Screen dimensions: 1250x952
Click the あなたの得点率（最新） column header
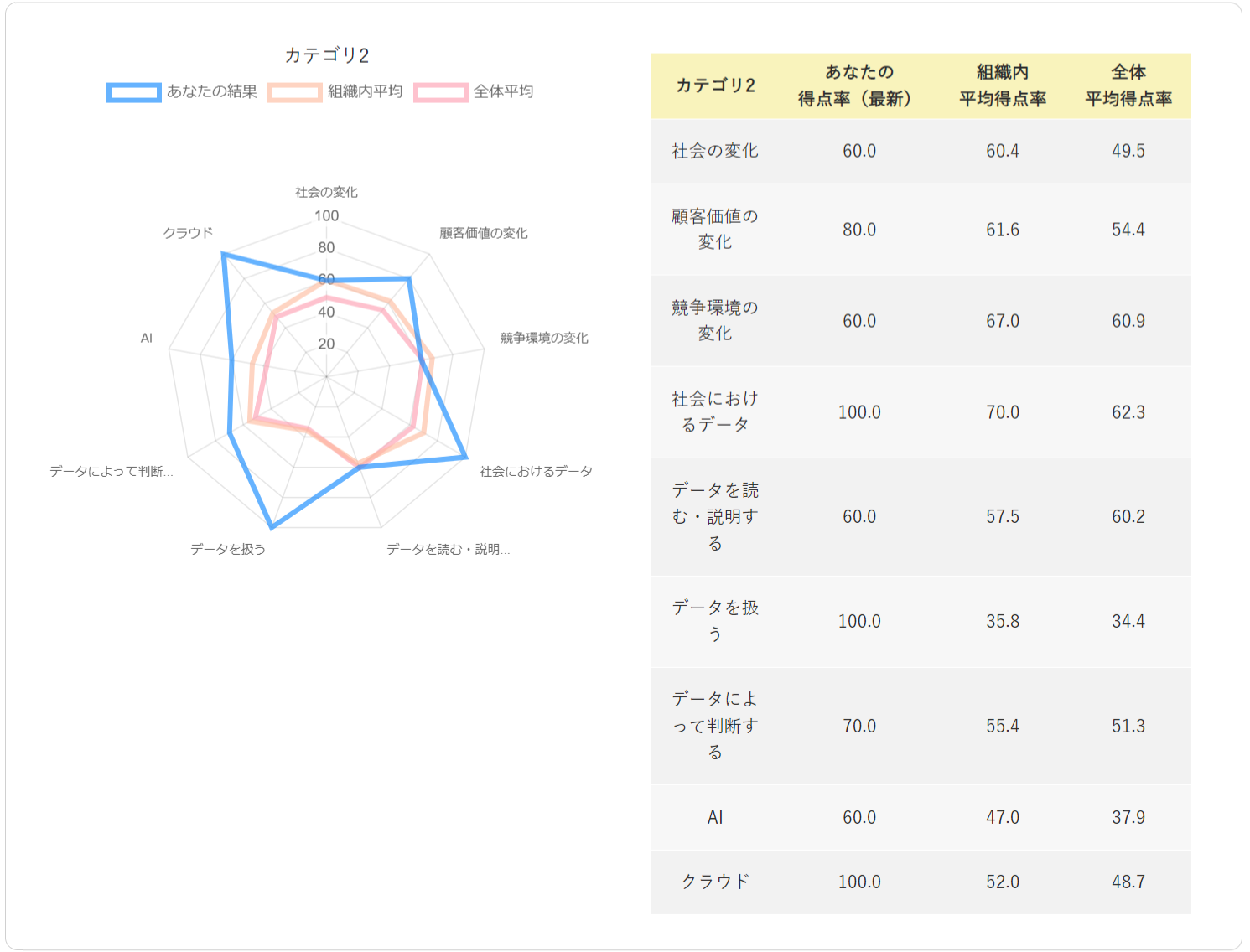click(x=859, y=85)
